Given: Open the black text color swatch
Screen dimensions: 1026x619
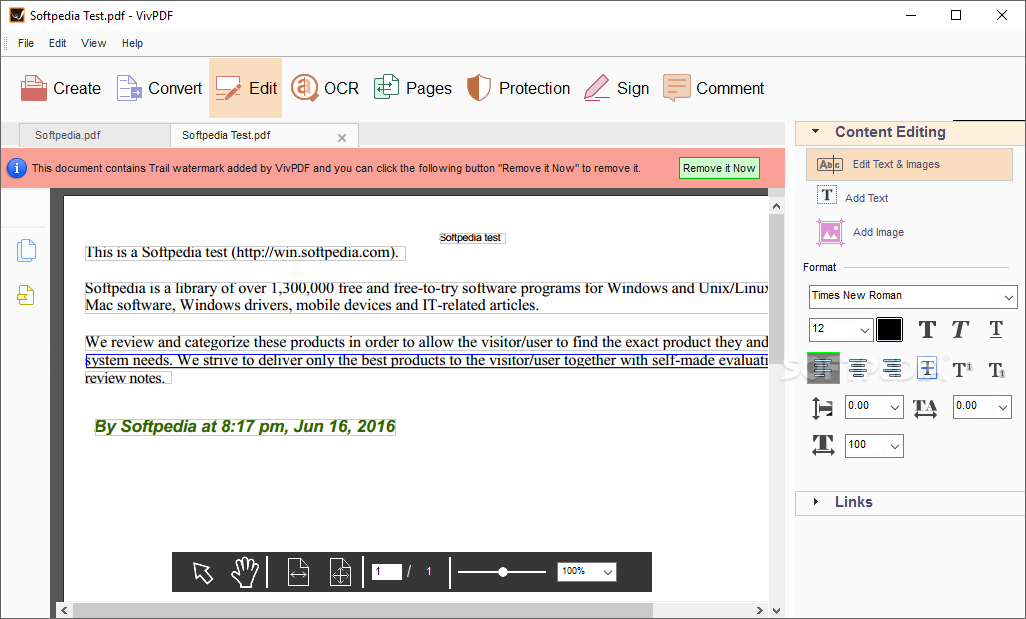Looking at the screenshot, I should click(x=889, y=330).
